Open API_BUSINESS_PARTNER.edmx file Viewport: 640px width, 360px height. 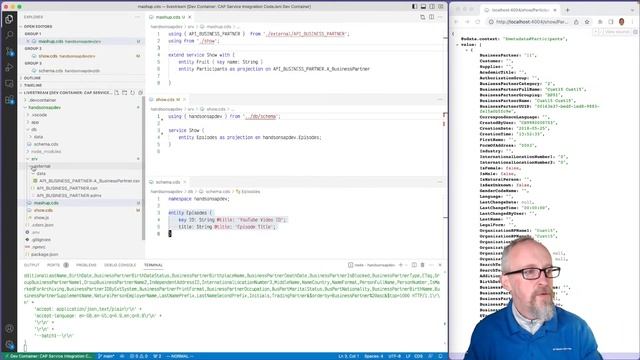pyautogui.click(x=69, y=196)
